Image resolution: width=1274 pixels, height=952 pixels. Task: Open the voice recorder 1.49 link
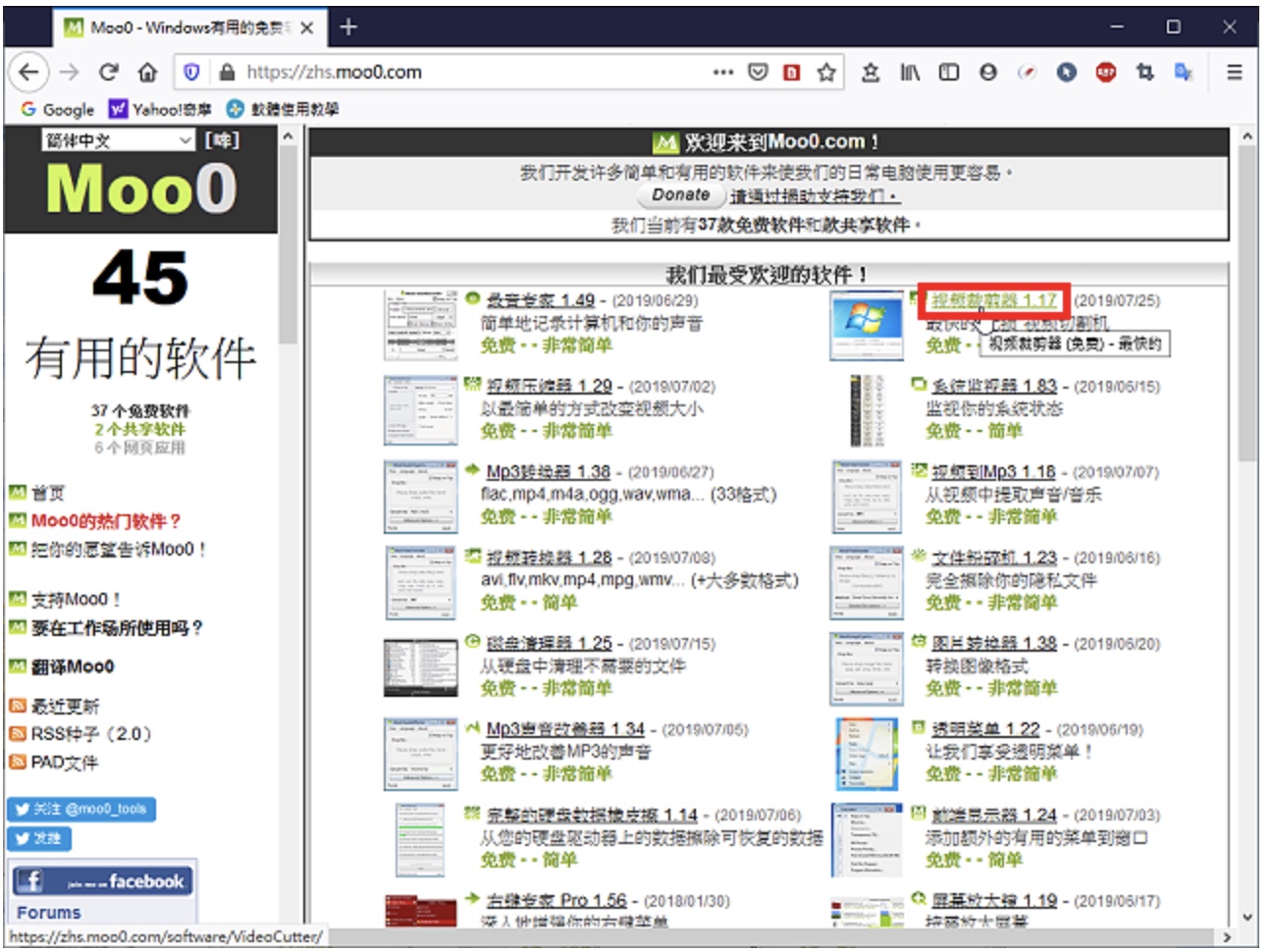click(541, 300)
